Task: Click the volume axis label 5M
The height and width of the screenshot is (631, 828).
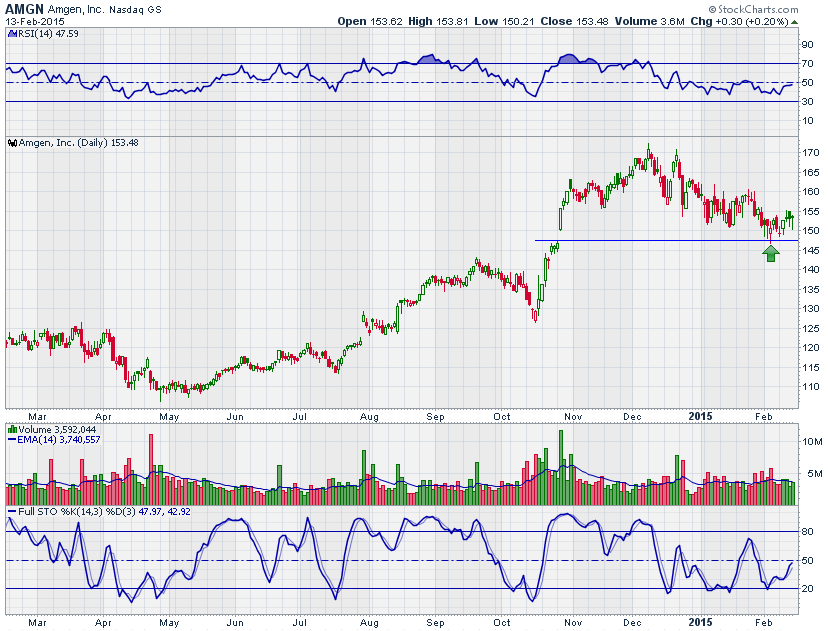Action: [x=814, y=474]
